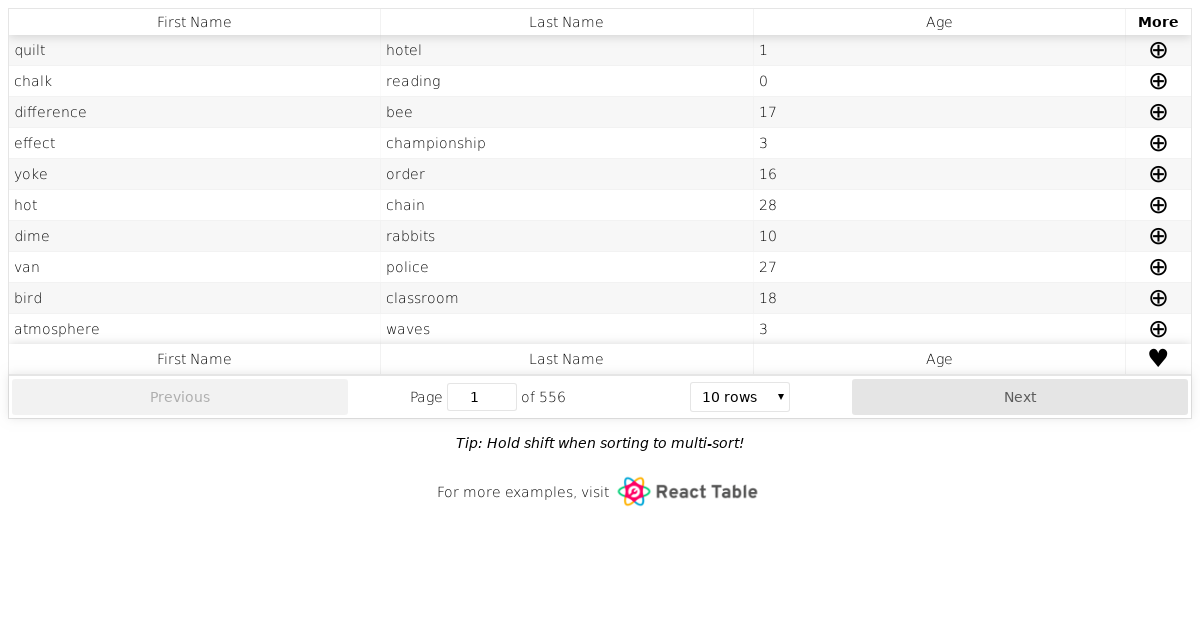Sort by the First Name column header
Viewport: 1200px width, 630px height.
click(194, 21)
